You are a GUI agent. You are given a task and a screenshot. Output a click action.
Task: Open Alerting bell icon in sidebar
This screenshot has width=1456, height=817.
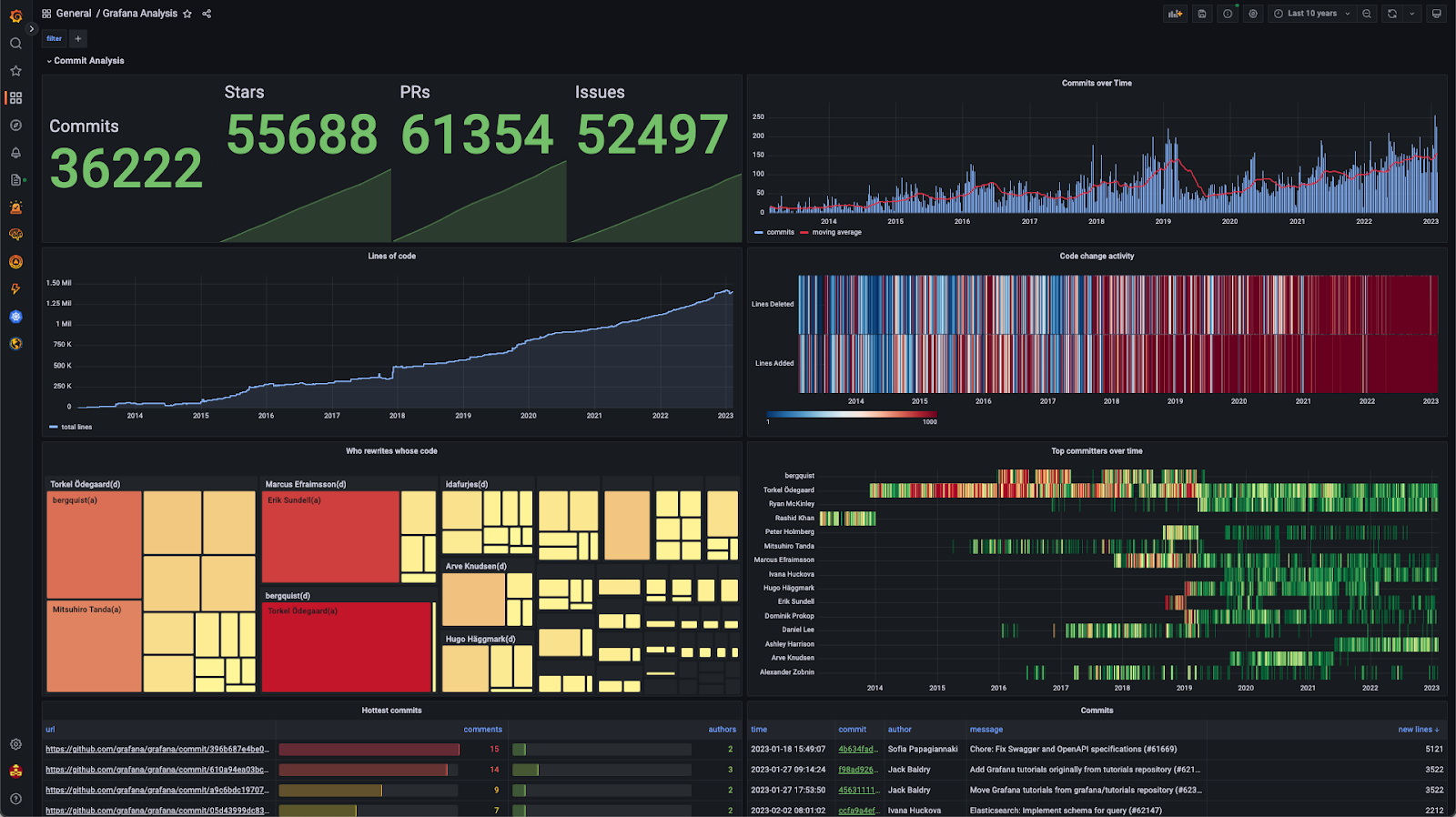click(x=15, y=153)
